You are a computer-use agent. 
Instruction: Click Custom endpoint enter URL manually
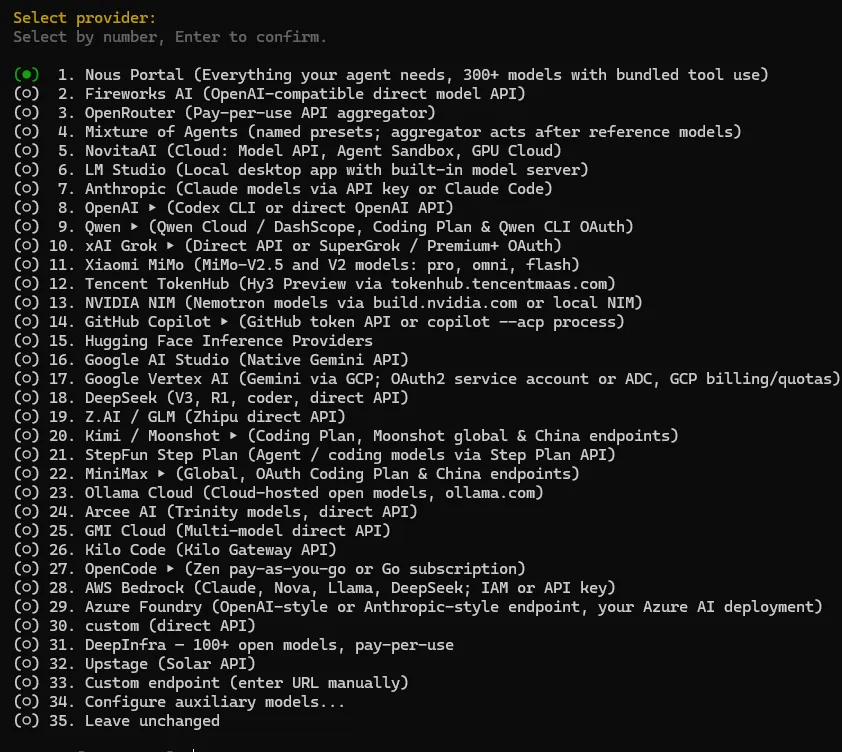click(246, 683)
